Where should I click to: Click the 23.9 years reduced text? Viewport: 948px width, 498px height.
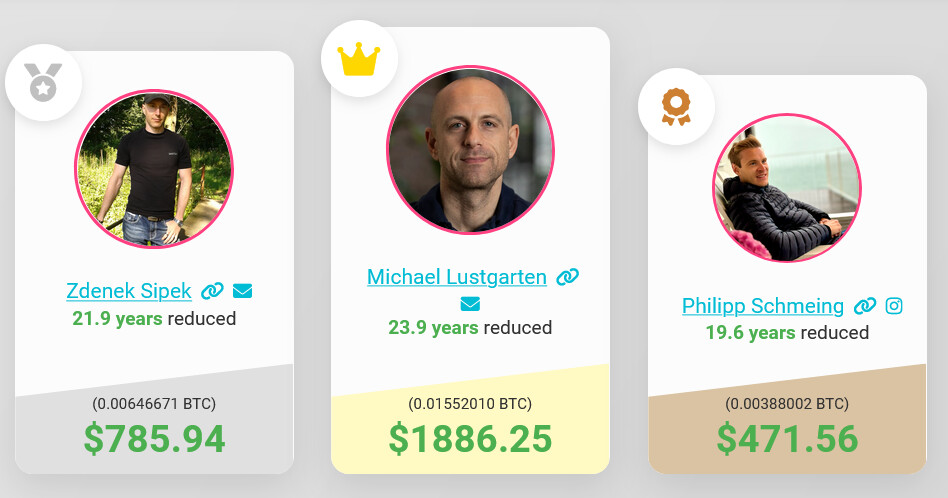(470, 328)
